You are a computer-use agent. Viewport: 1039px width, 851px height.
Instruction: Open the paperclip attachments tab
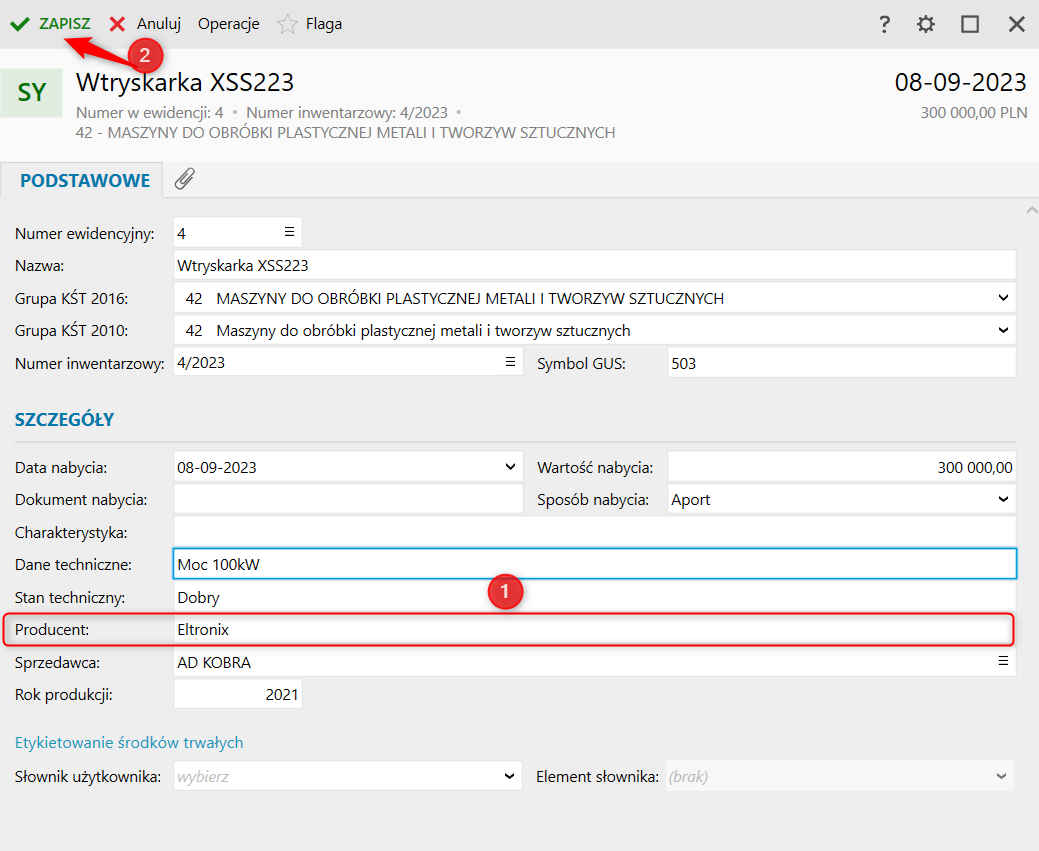click(x=185, y=180)
